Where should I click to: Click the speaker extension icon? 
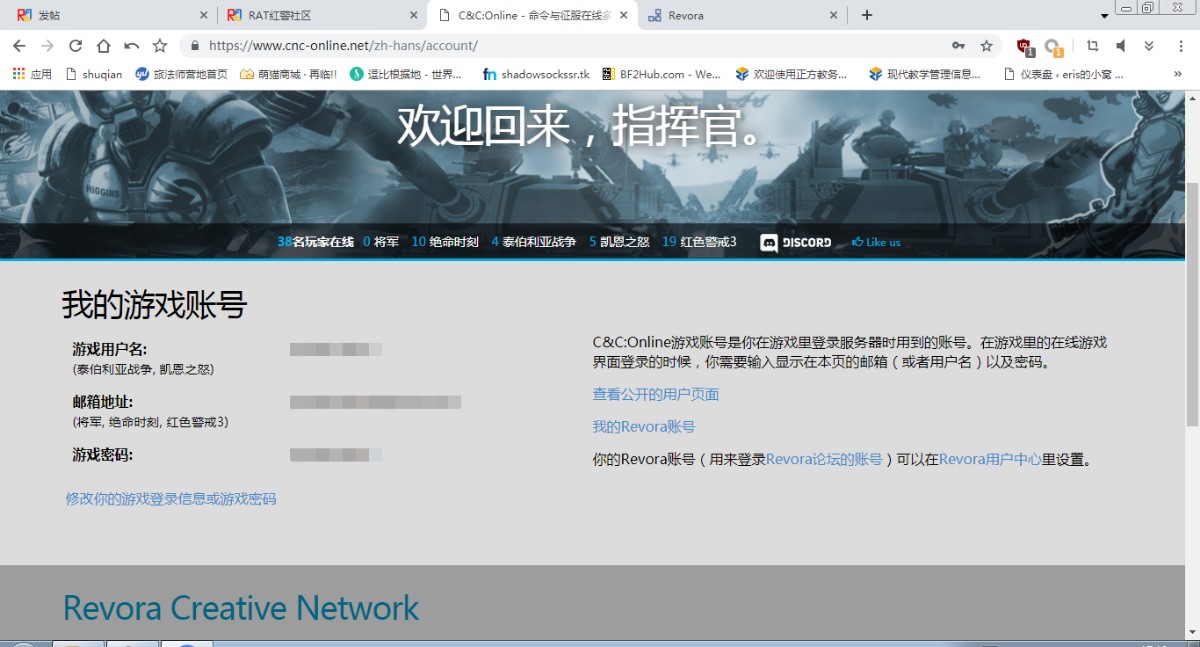click(1121, 46)
